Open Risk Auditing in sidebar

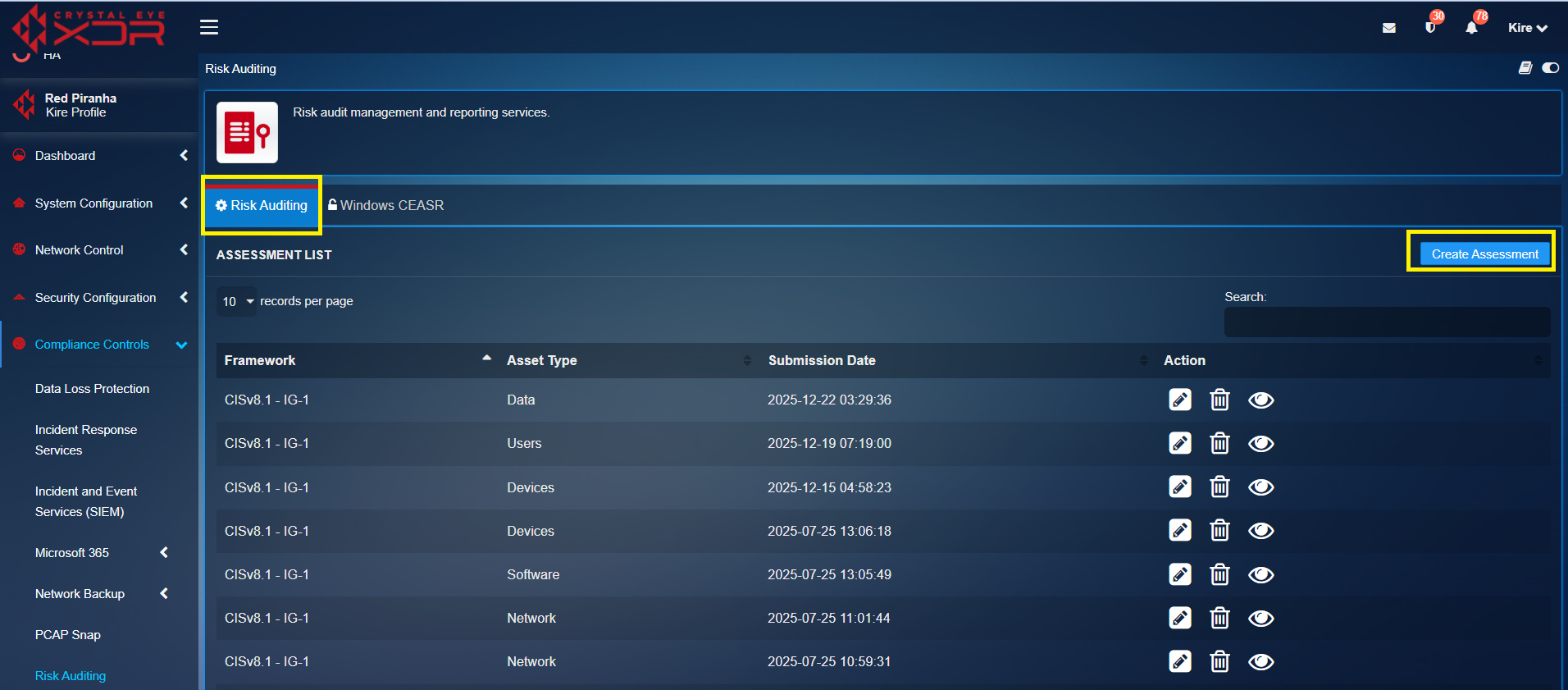[71, 676]
